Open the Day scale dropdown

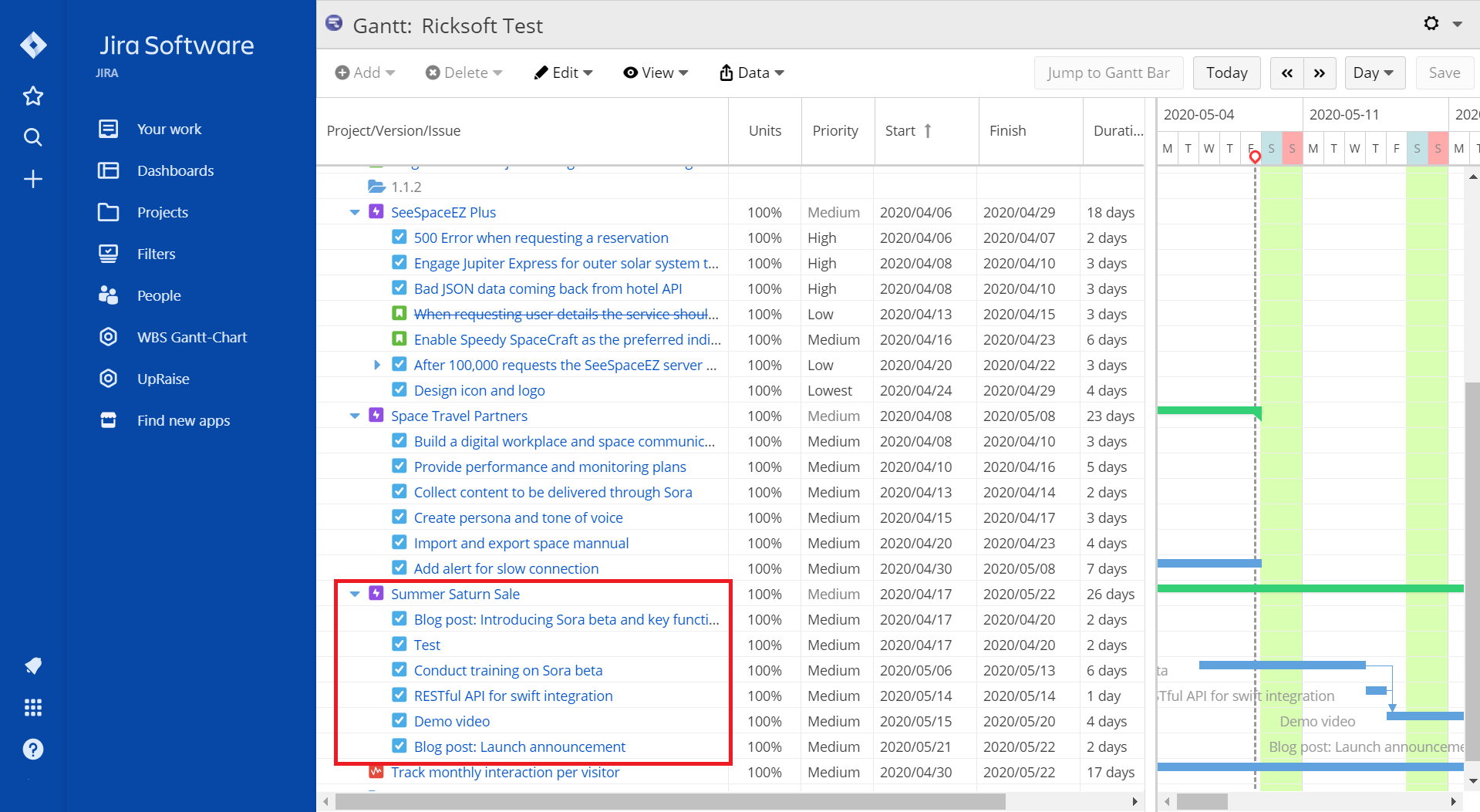pos(1374,72)
